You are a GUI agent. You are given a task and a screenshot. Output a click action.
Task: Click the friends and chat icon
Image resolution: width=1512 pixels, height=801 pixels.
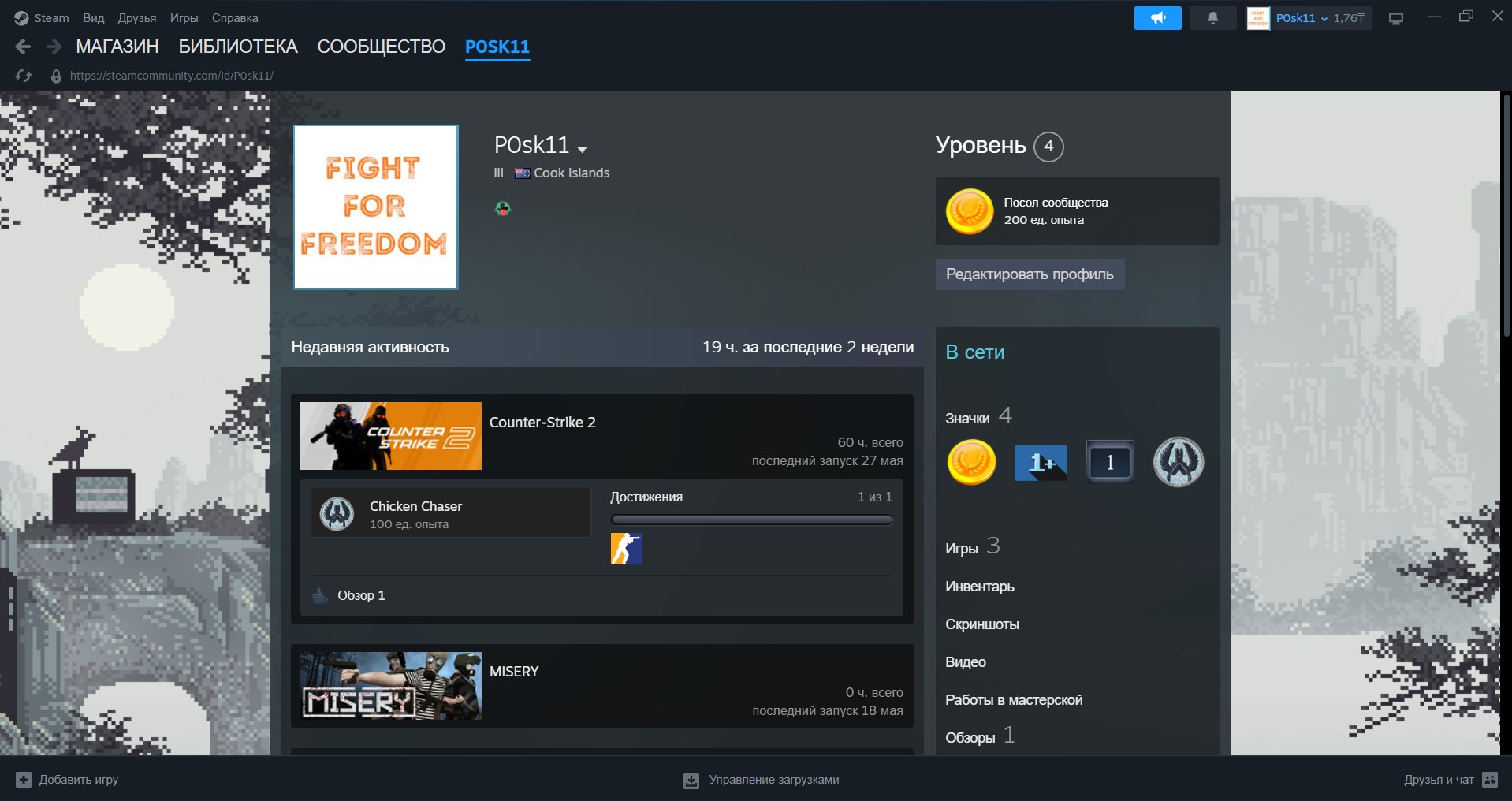tap(1490, 780)
